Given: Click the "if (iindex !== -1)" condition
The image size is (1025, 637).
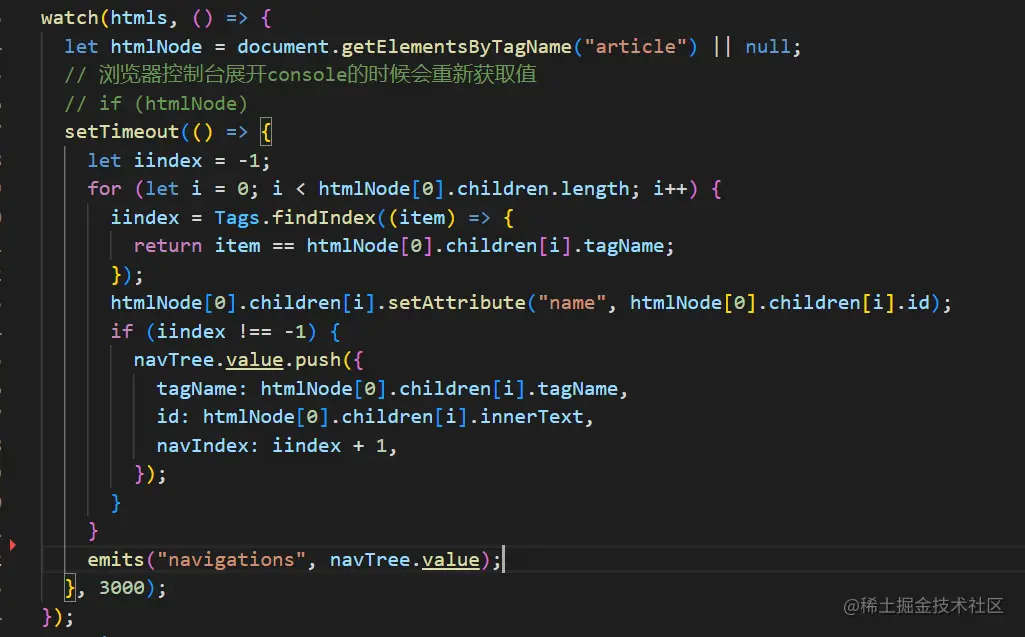Looking at the screenshot, I should 213,332.
